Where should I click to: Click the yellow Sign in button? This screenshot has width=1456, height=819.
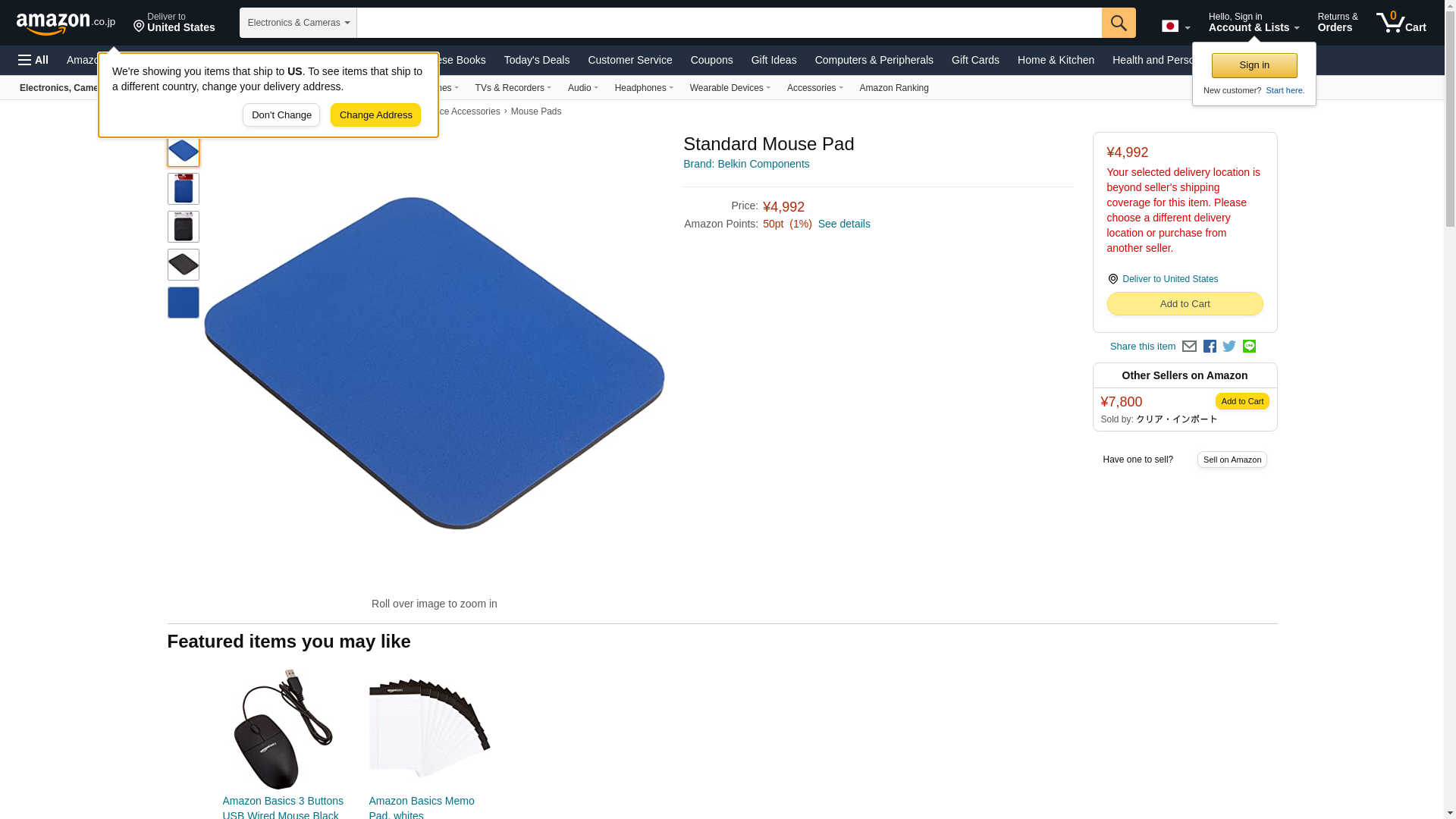(1254, 65)
